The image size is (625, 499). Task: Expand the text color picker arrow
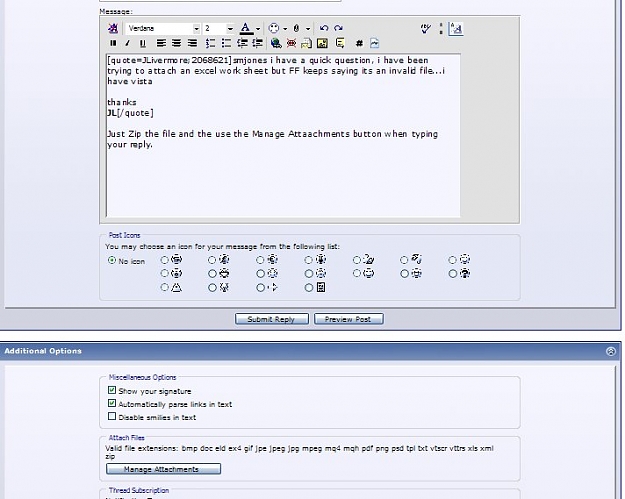(x=258, y=29)
